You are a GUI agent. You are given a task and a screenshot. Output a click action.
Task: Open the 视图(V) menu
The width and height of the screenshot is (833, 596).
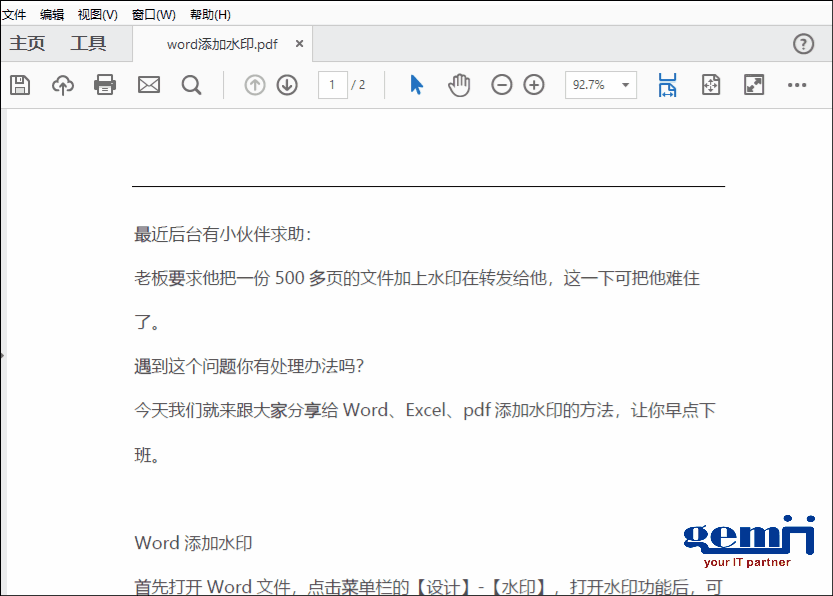click(97, 14)
